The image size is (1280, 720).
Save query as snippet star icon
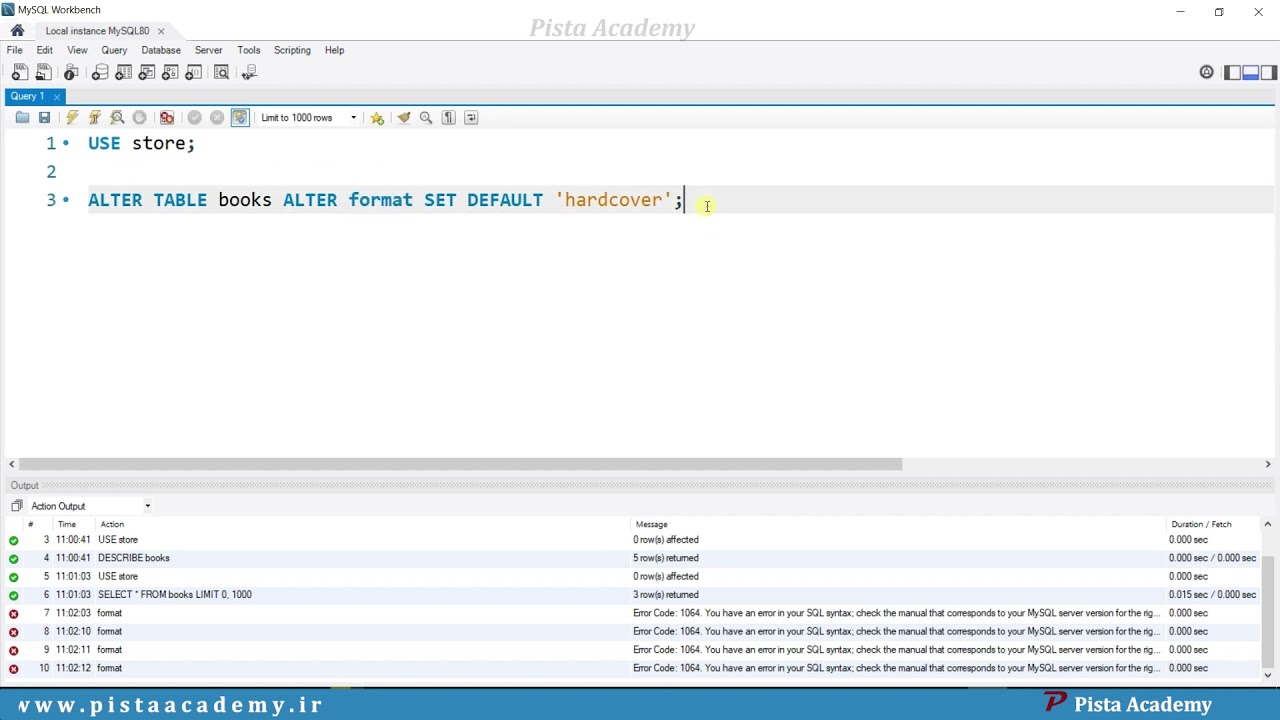point(377,118)
